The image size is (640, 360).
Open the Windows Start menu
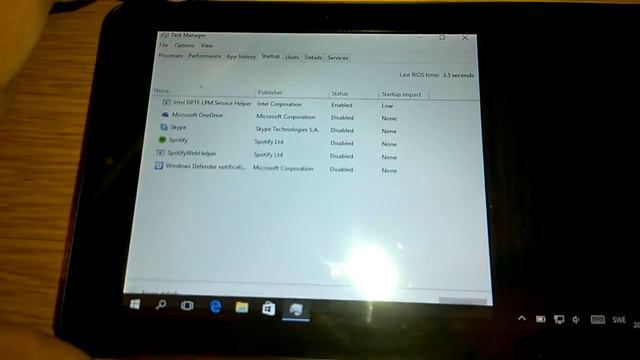tap(135, 304)
